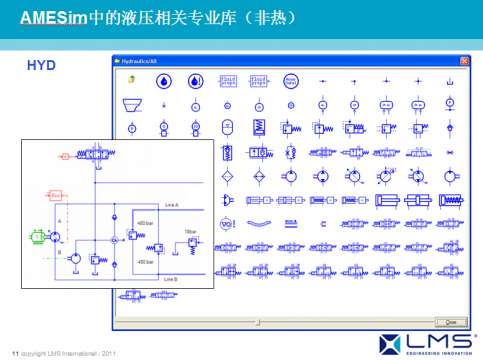Select the VO! circle icon
The image size is (483, 360).
[x=228, y=224]
